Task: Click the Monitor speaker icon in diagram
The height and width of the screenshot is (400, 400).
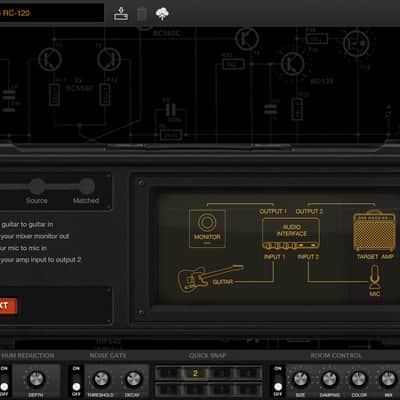Action: 207,228
